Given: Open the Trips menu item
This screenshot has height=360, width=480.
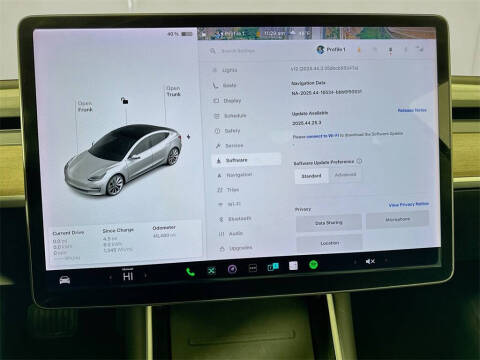Looking at the screenshot, I should click(228, 190).
